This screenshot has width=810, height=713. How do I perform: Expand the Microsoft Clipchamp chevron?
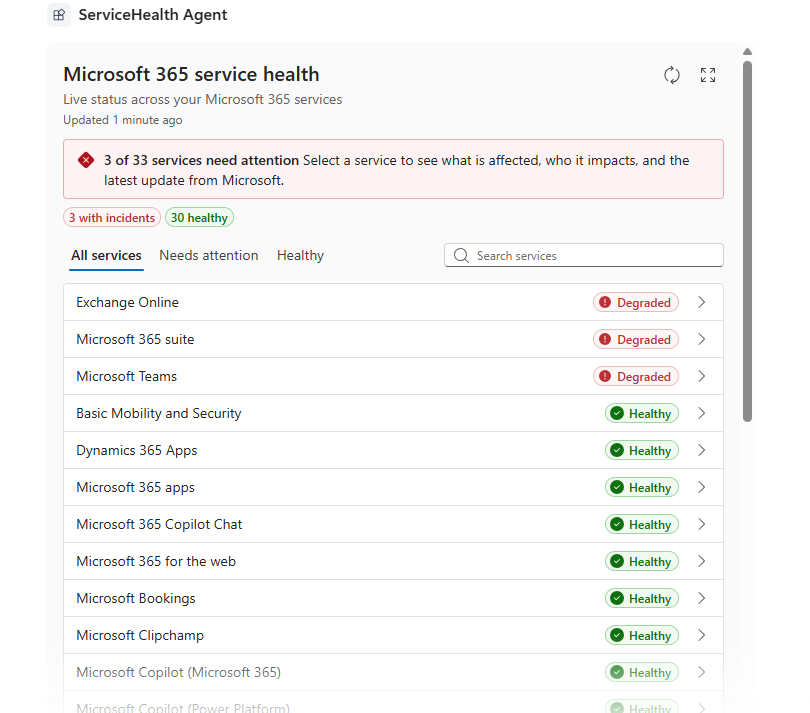point(702,635)
